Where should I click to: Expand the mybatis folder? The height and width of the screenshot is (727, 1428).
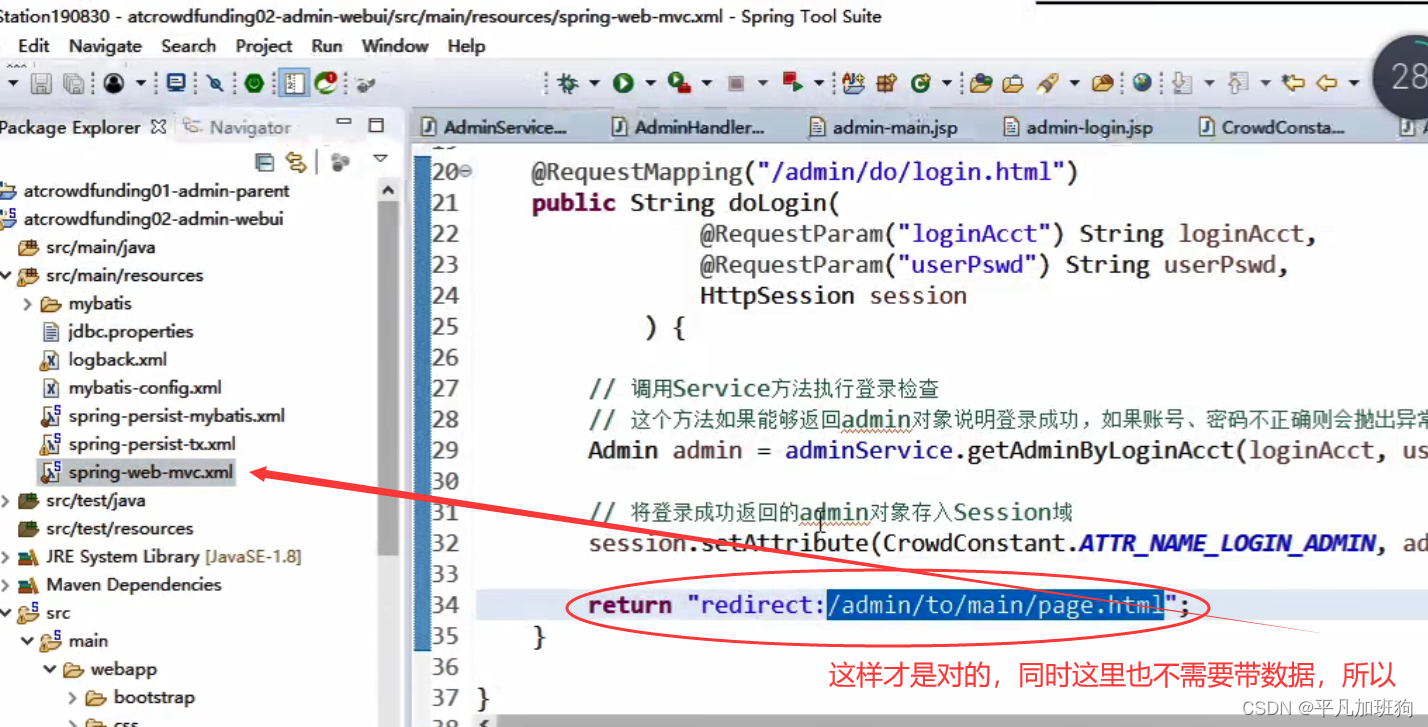27,304
